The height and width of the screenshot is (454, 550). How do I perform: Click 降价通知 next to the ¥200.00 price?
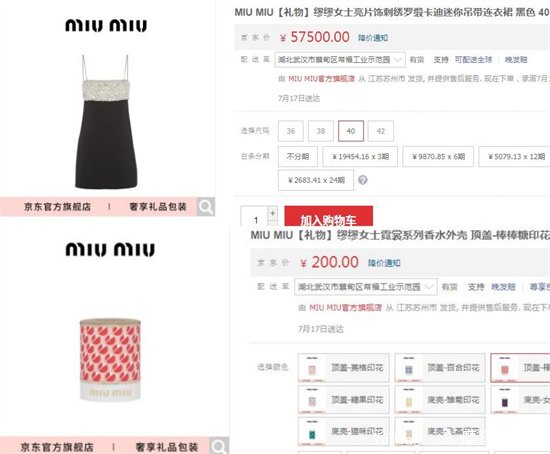pos(384,263)
